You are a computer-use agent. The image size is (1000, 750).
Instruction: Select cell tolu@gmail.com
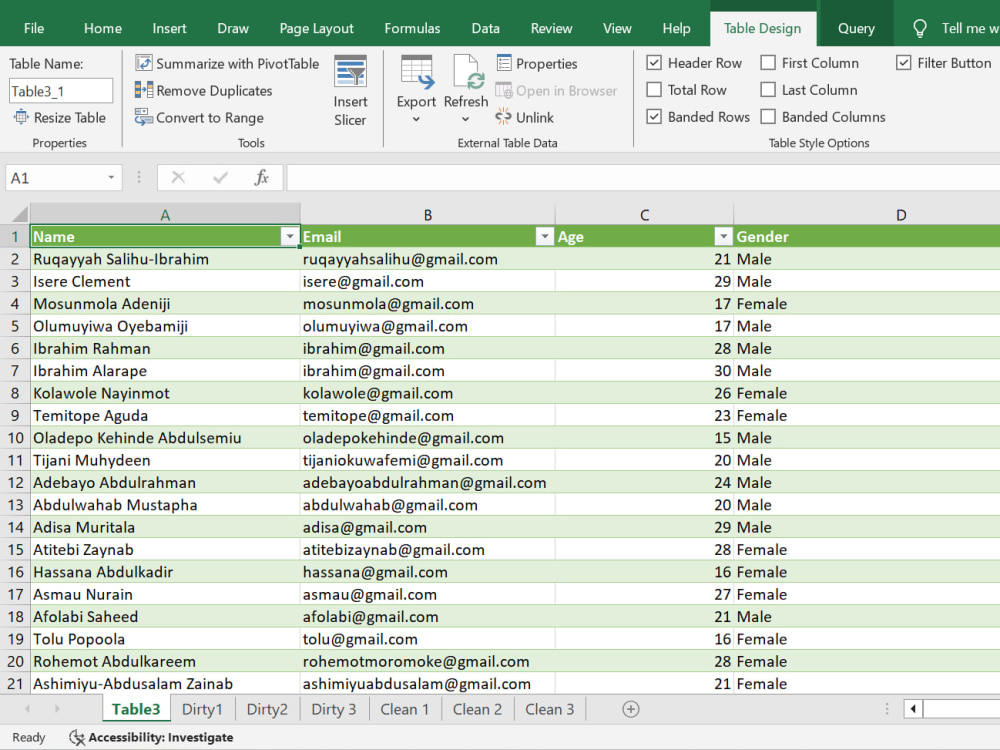click(427, 639)
